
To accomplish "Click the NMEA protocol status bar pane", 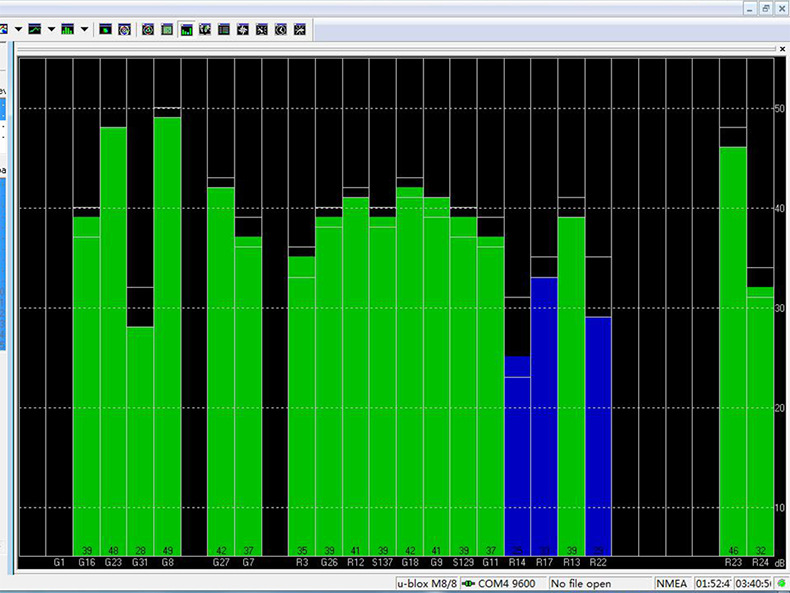I will pyautogui.click(x=671, y=583).
